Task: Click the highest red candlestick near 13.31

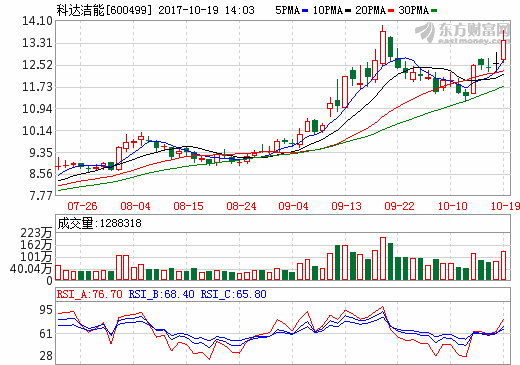Action: click(383, 47)
